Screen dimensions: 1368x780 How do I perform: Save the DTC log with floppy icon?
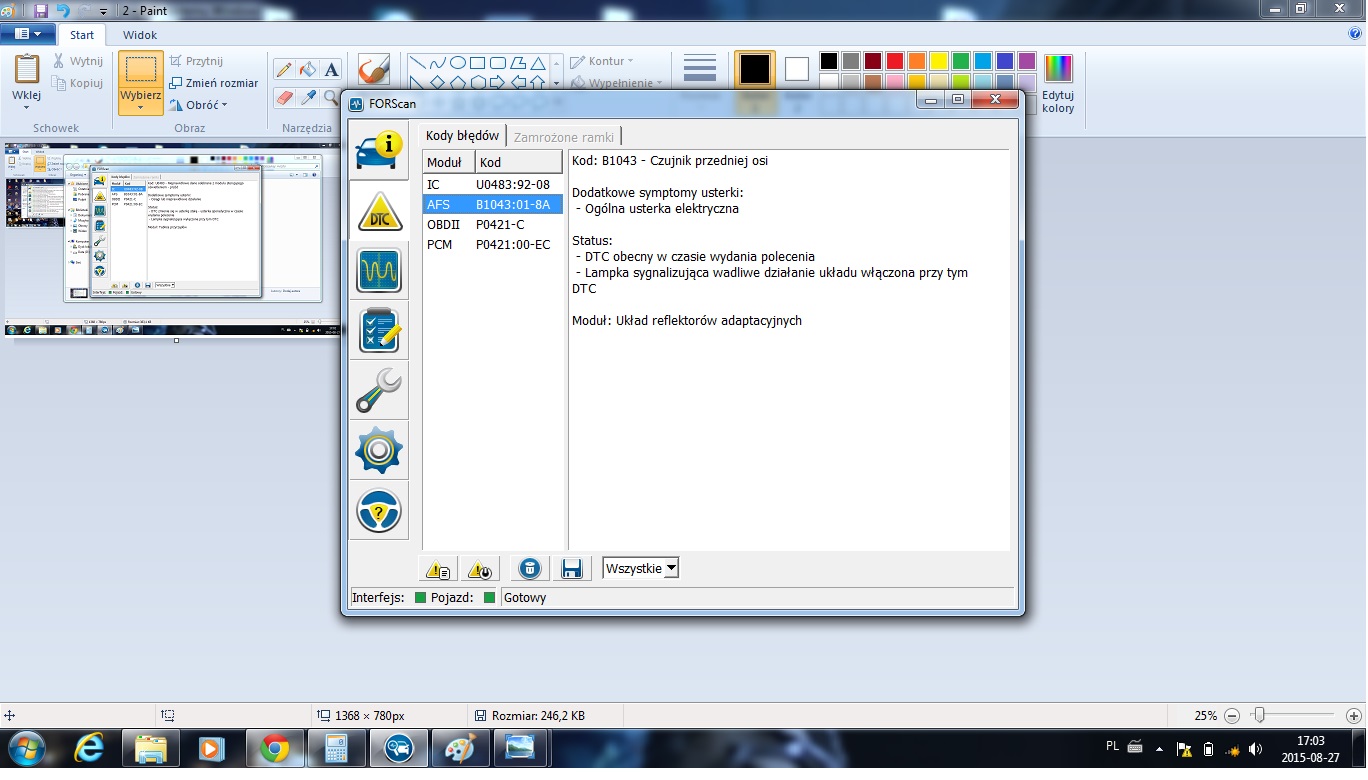coord(572,569)
